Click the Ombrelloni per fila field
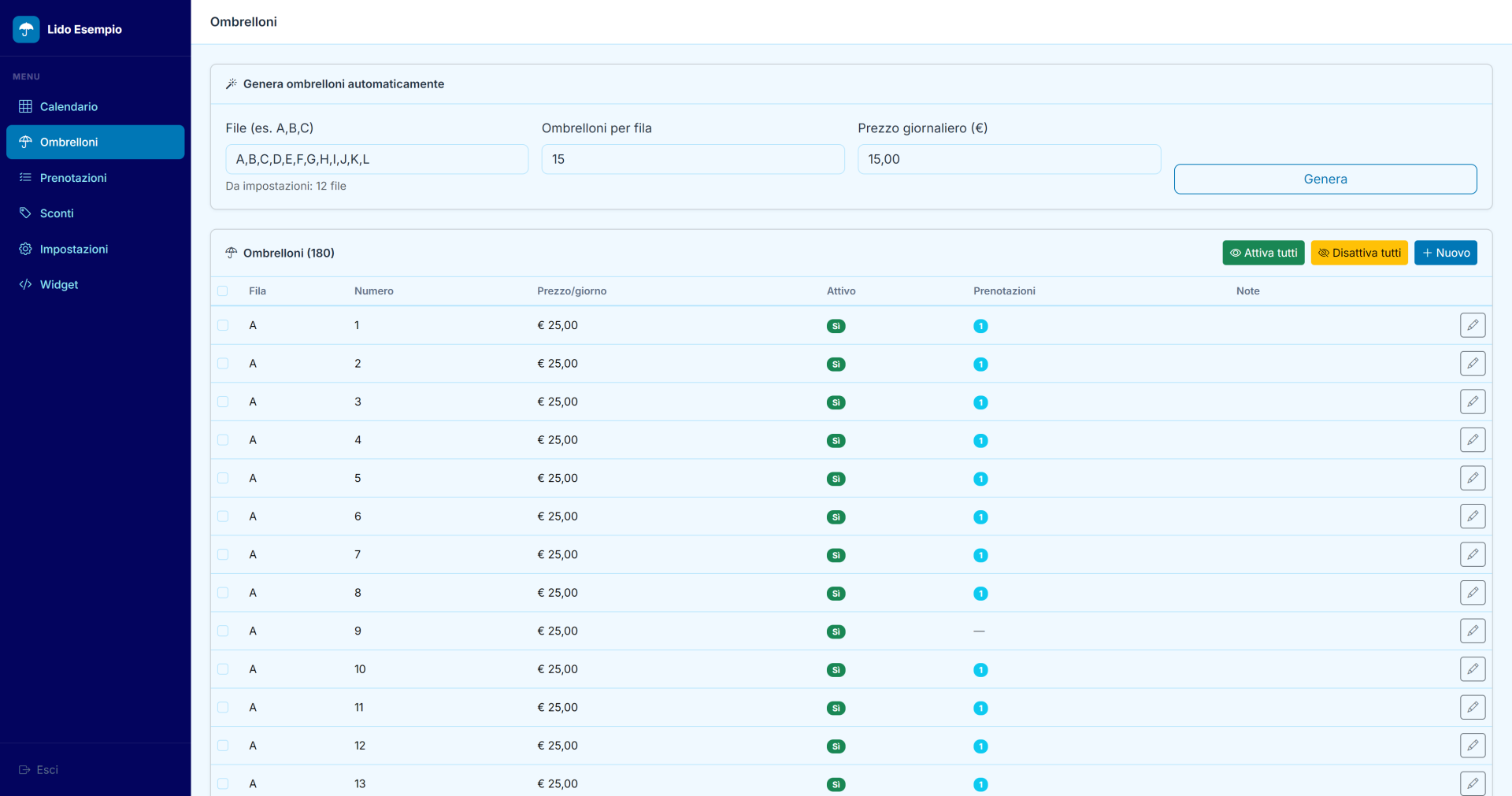Screen dimensions: 1512x796 [x=693, y=159]
